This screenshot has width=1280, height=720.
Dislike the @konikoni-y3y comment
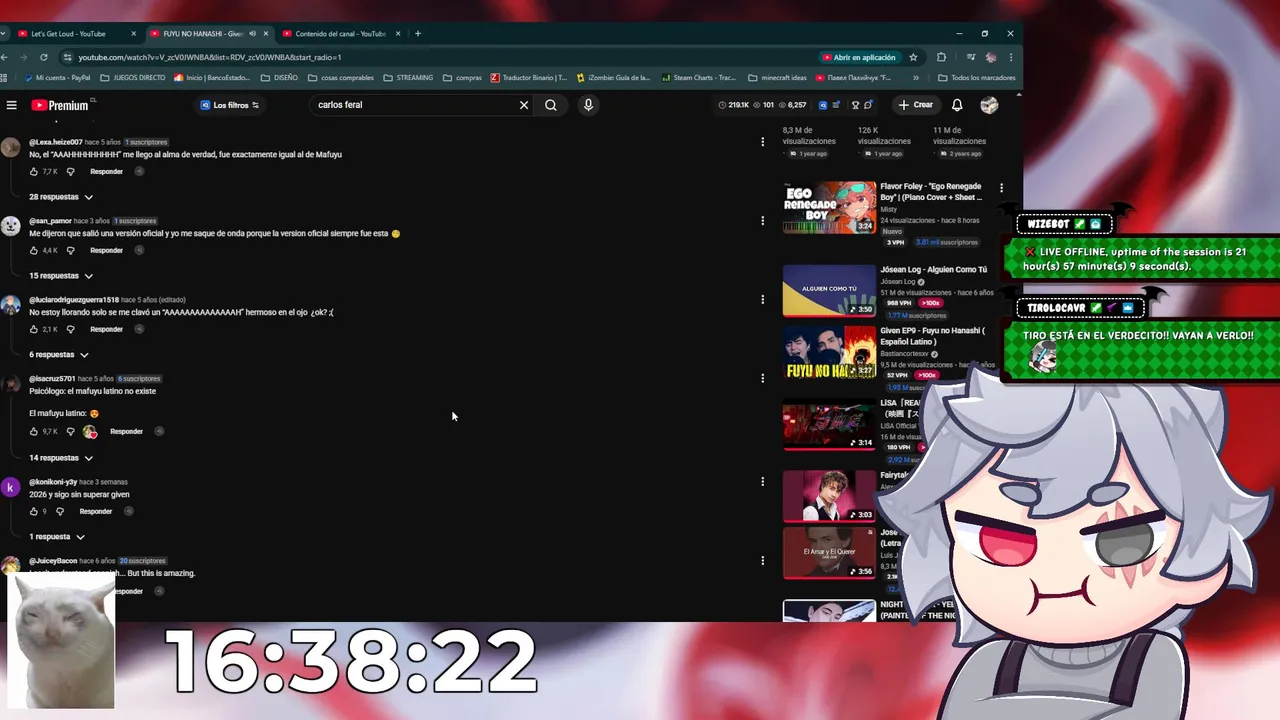[x=59, y=511]
